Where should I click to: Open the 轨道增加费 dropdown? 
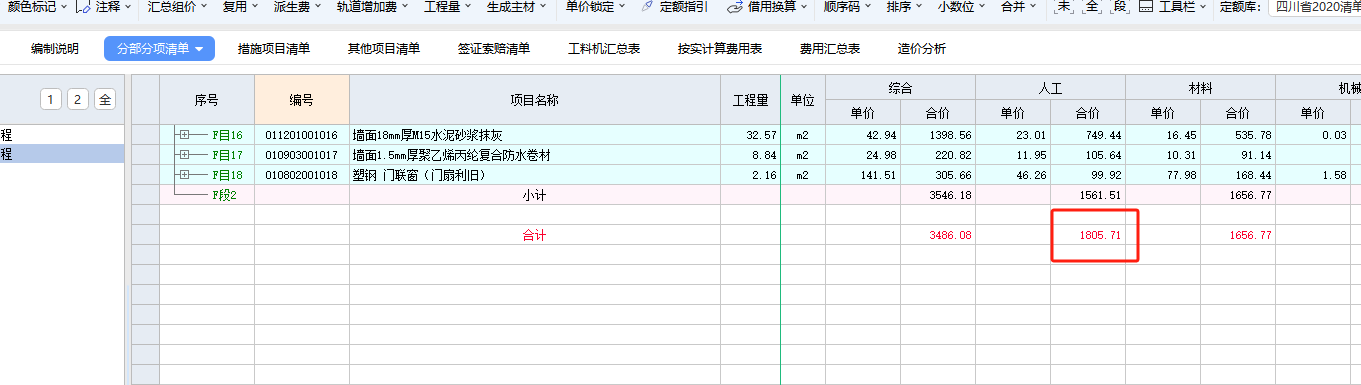click(x=373, y=7)
